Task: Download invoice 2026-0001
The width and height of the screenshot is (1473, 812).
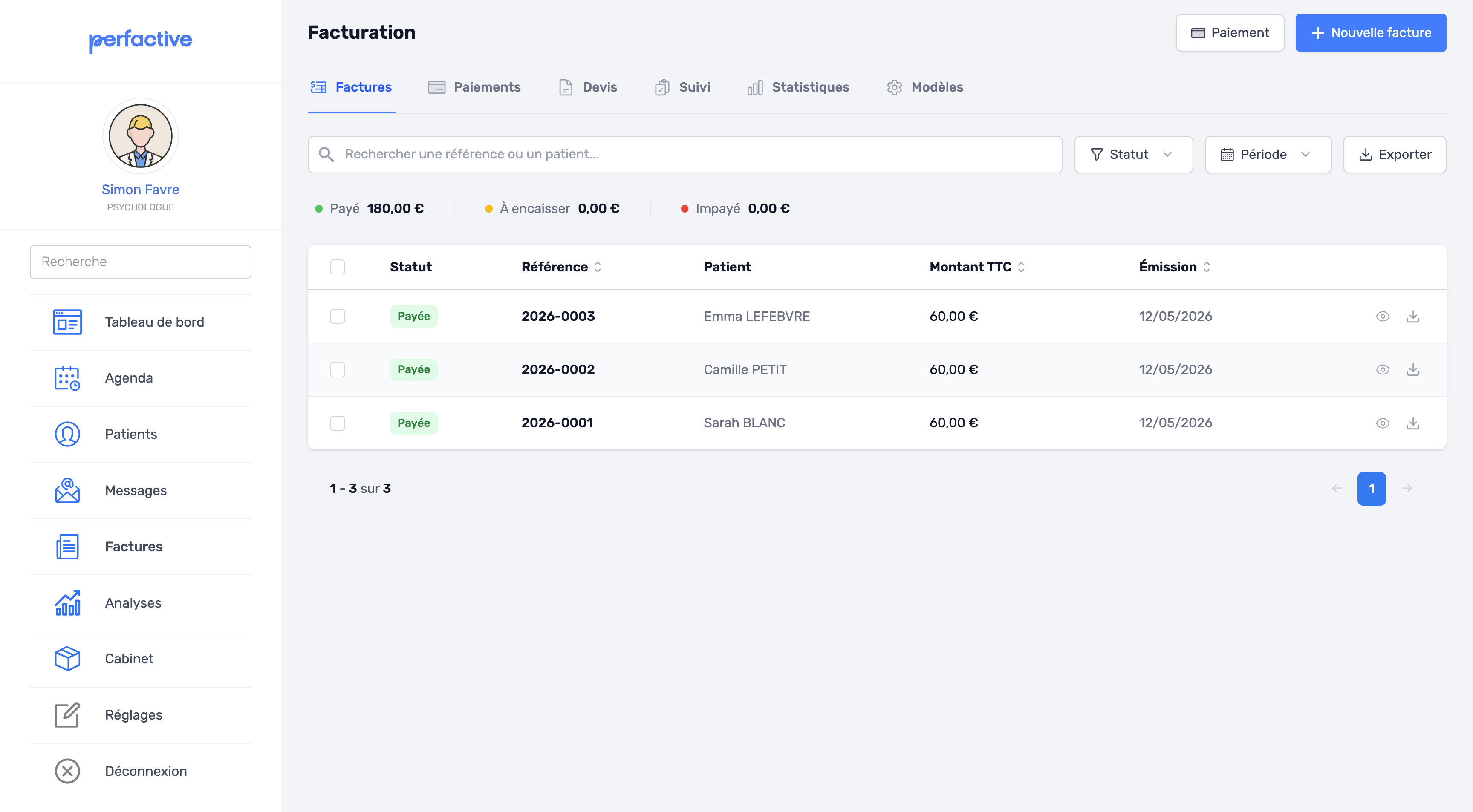Action: tap(1413, 423)
